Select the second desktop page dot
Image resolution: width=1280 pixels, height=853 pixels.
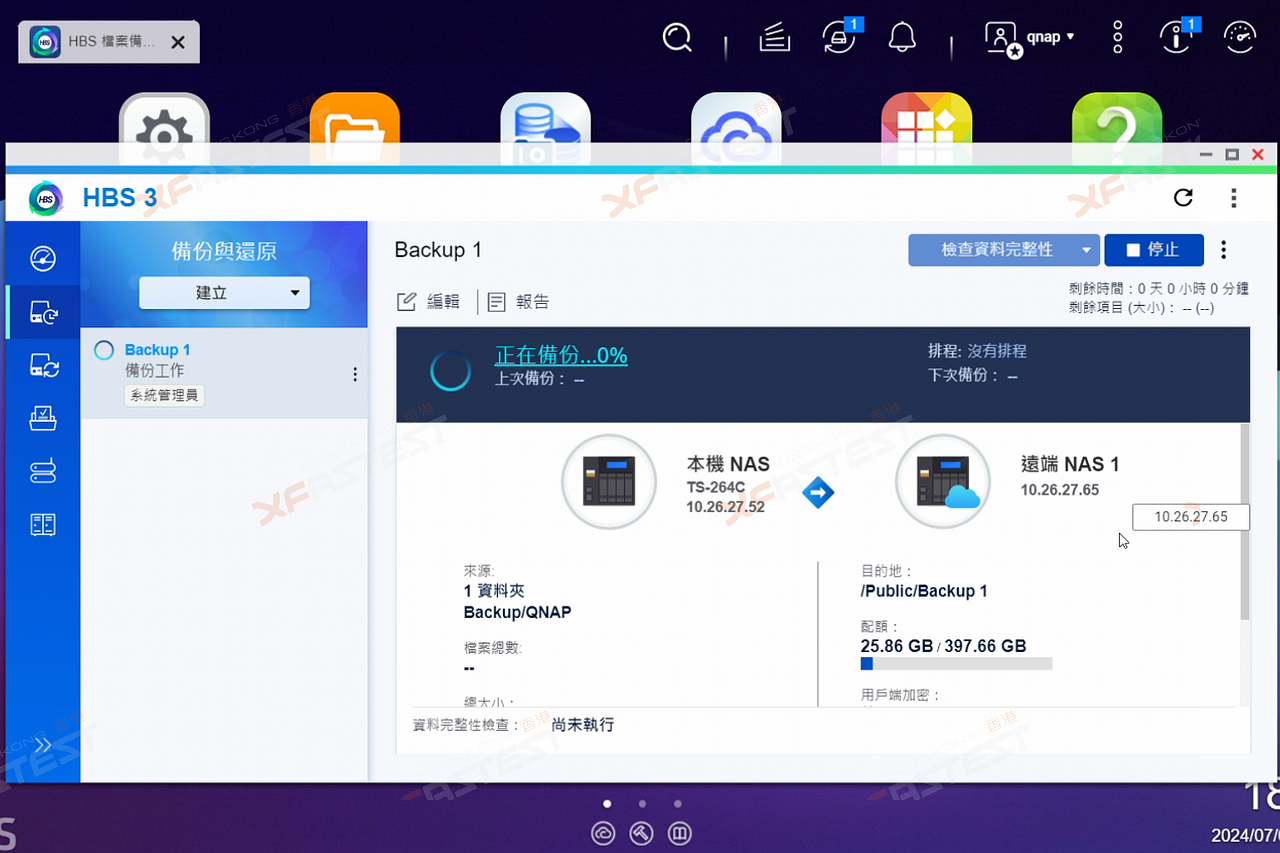[642, 803]
